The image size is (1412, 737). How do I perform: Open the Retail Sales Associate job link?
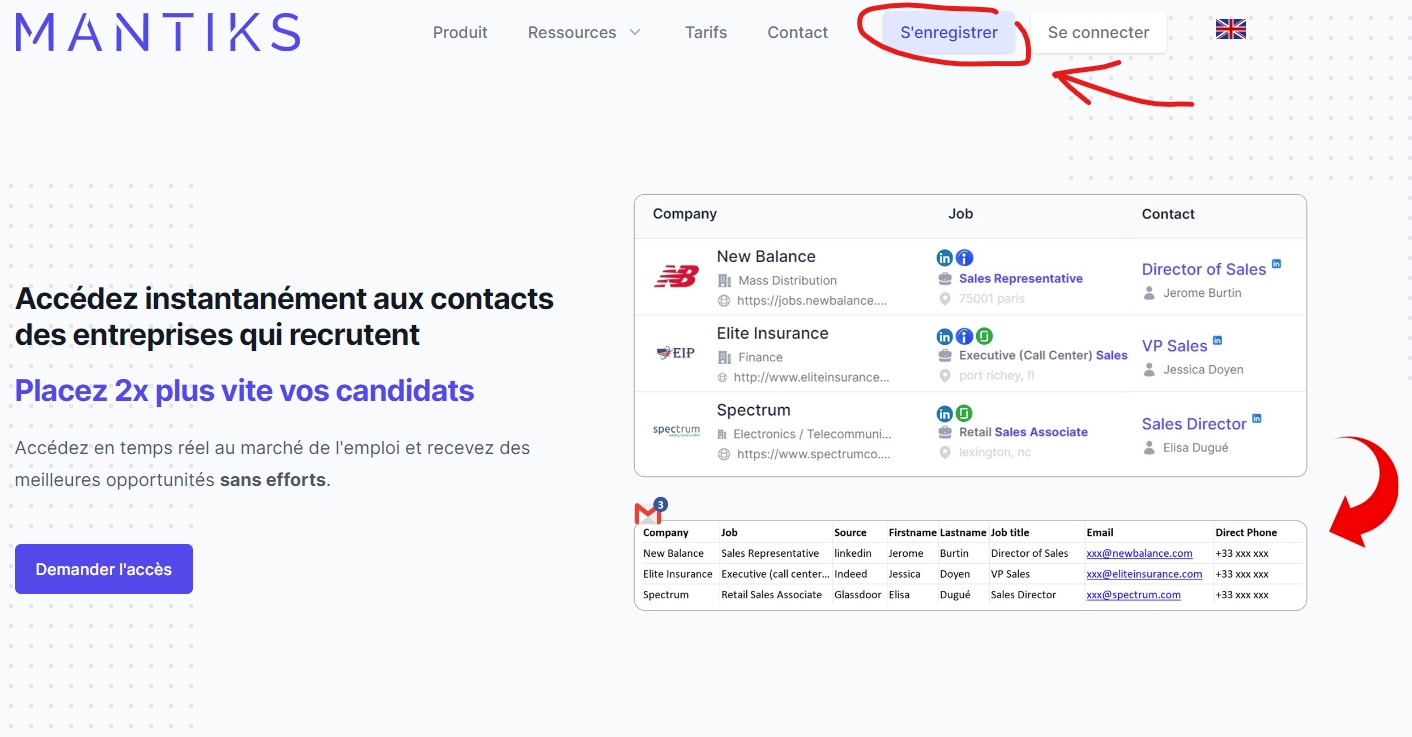(1023, 432)
